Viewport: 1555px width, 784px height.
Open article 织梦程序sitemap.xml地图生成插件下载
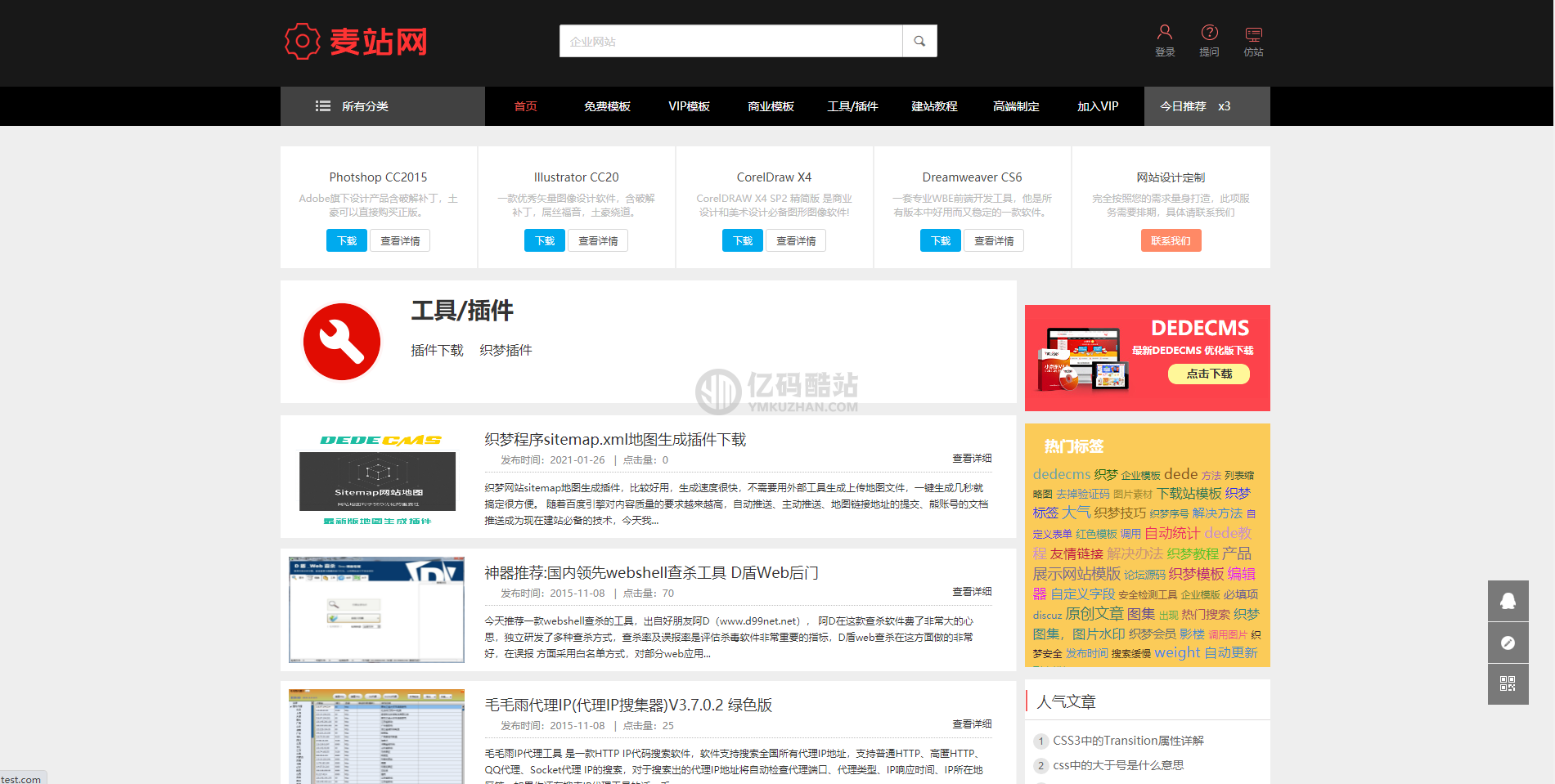[x=615, y=439]
